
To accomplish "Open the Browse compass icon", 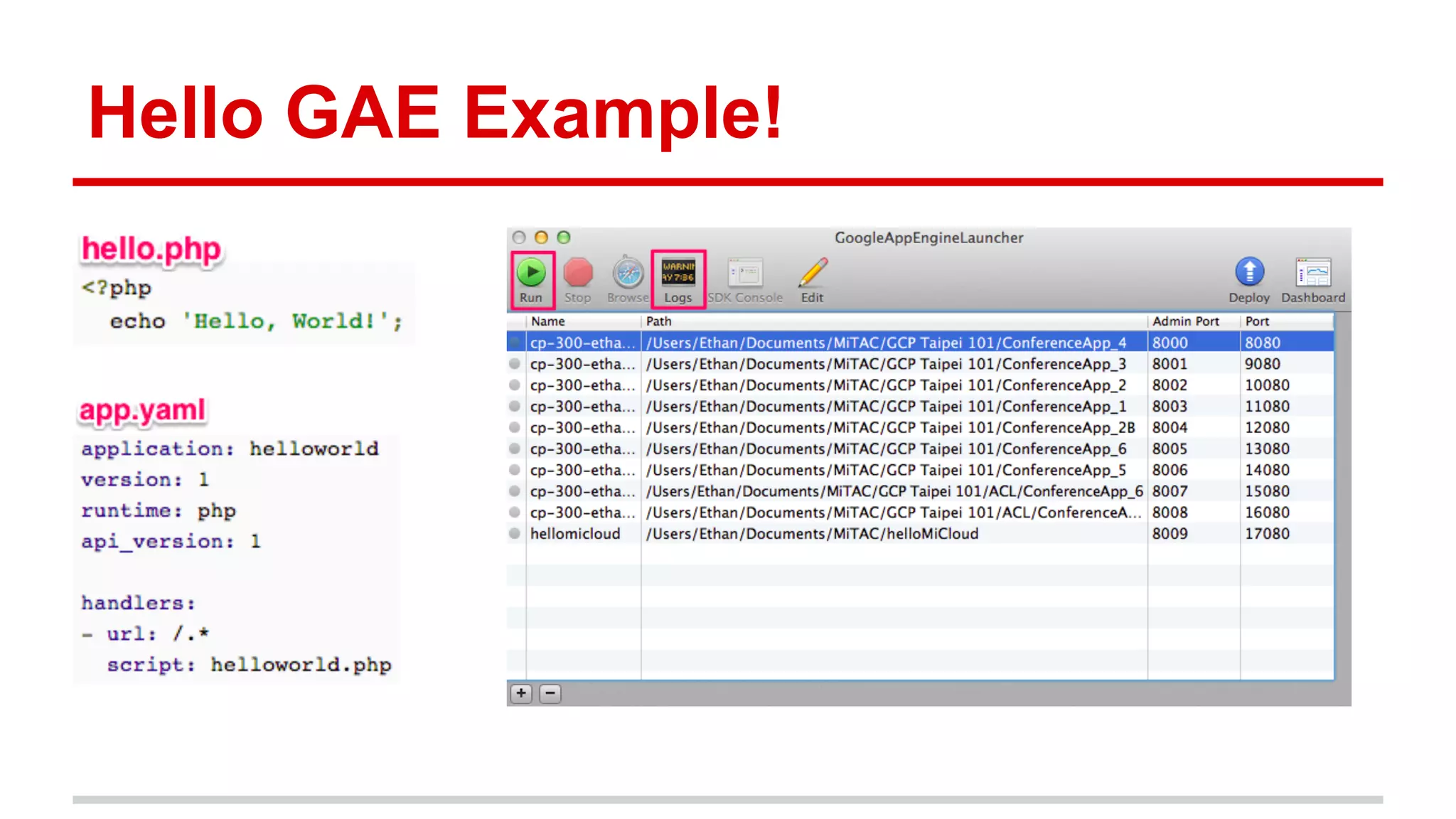I will click(x=628, y=273).
